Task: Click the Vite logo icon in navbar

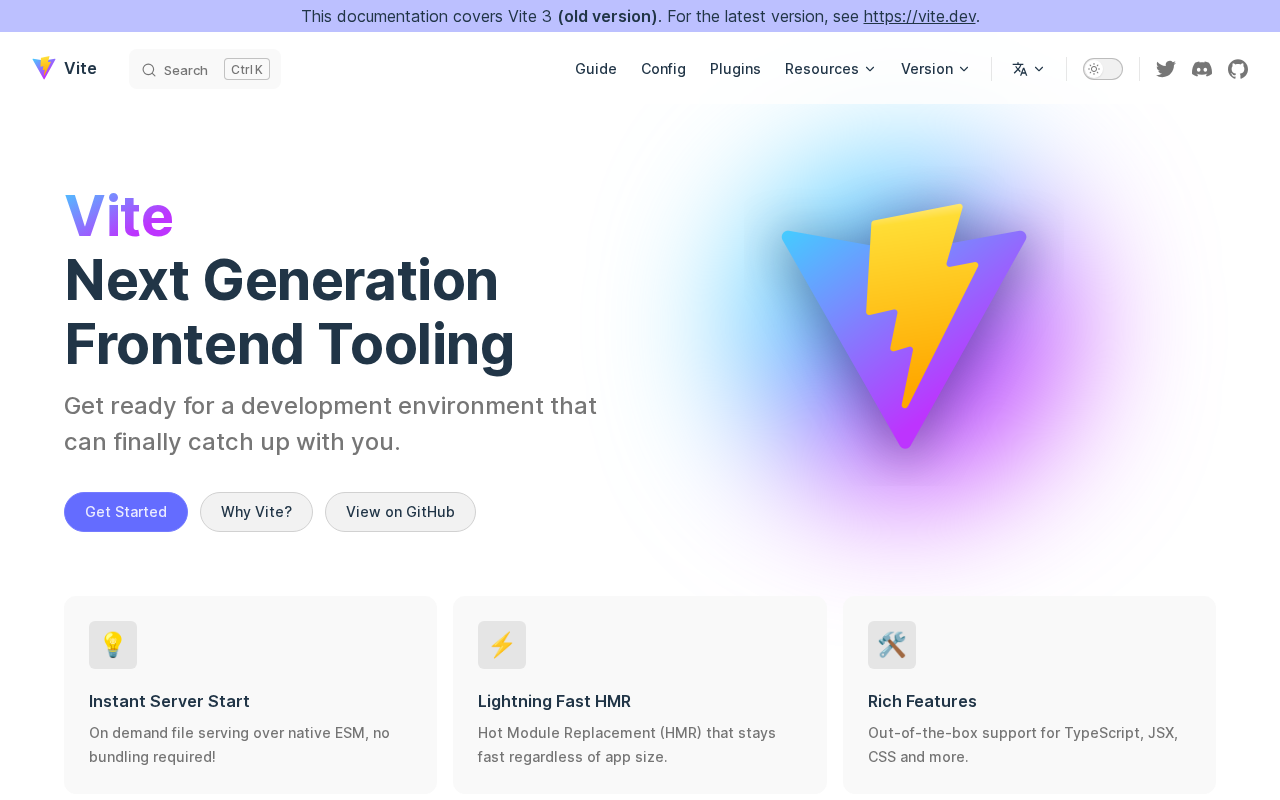Action: pos(44,68)
